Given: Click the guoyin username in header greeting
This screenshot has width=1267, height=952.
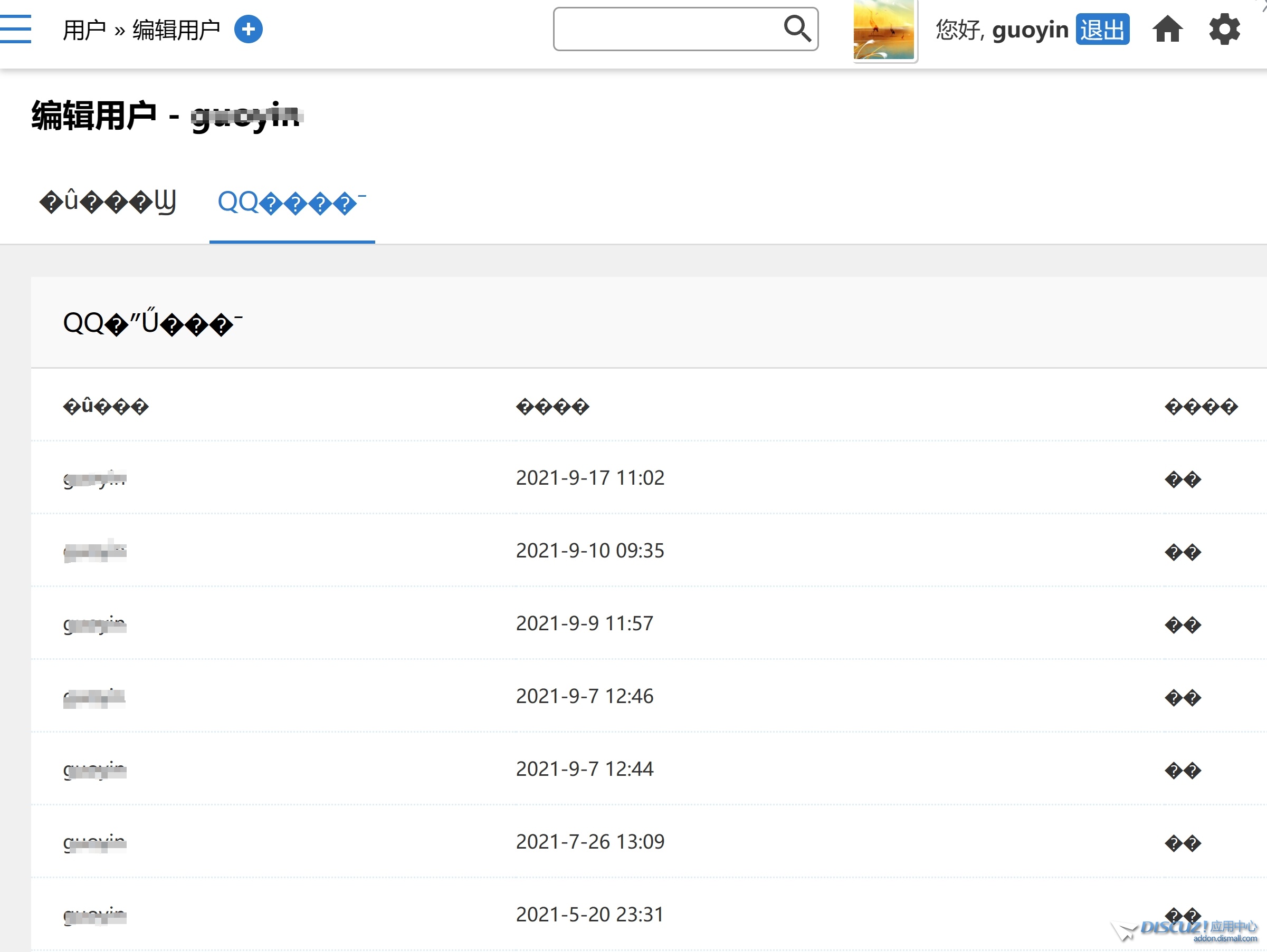Looking at the screenshot, I should tap(1030, 30).
